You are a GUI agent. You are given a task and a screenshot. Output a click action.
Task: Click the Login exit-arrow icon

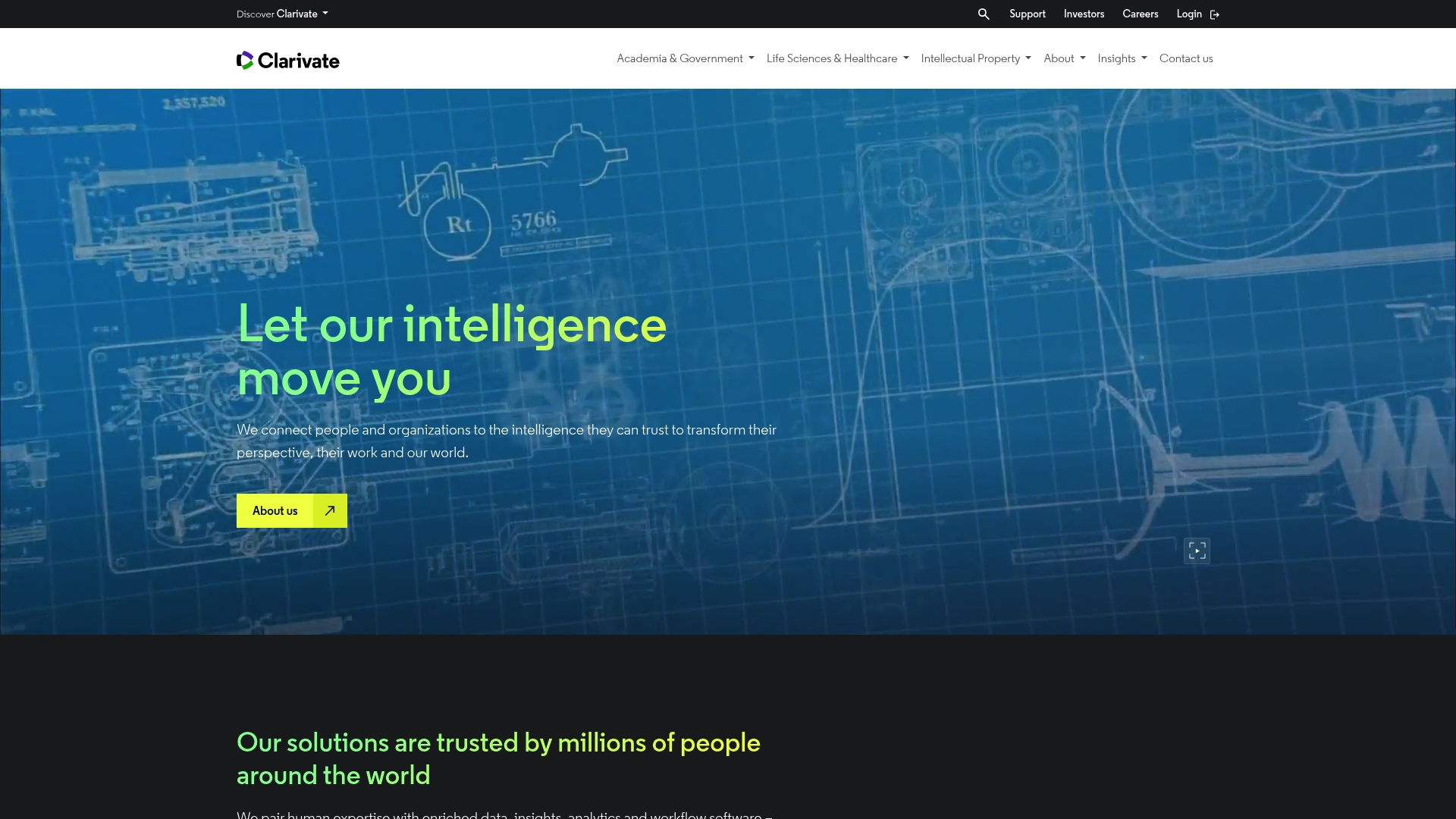[x=1215, y=14]
